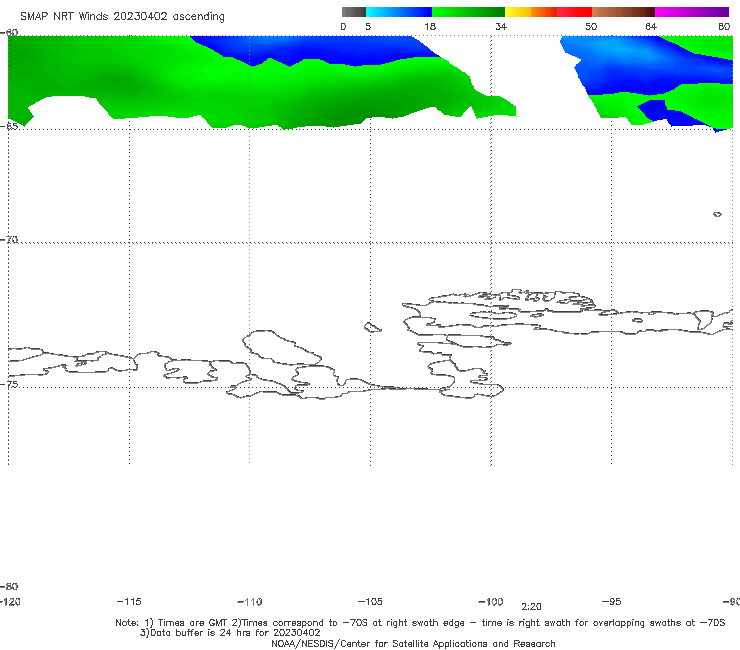Click the color bar label '50'
Screen dimensions: 740x650
pyautogui.click(x=591, y=26)
